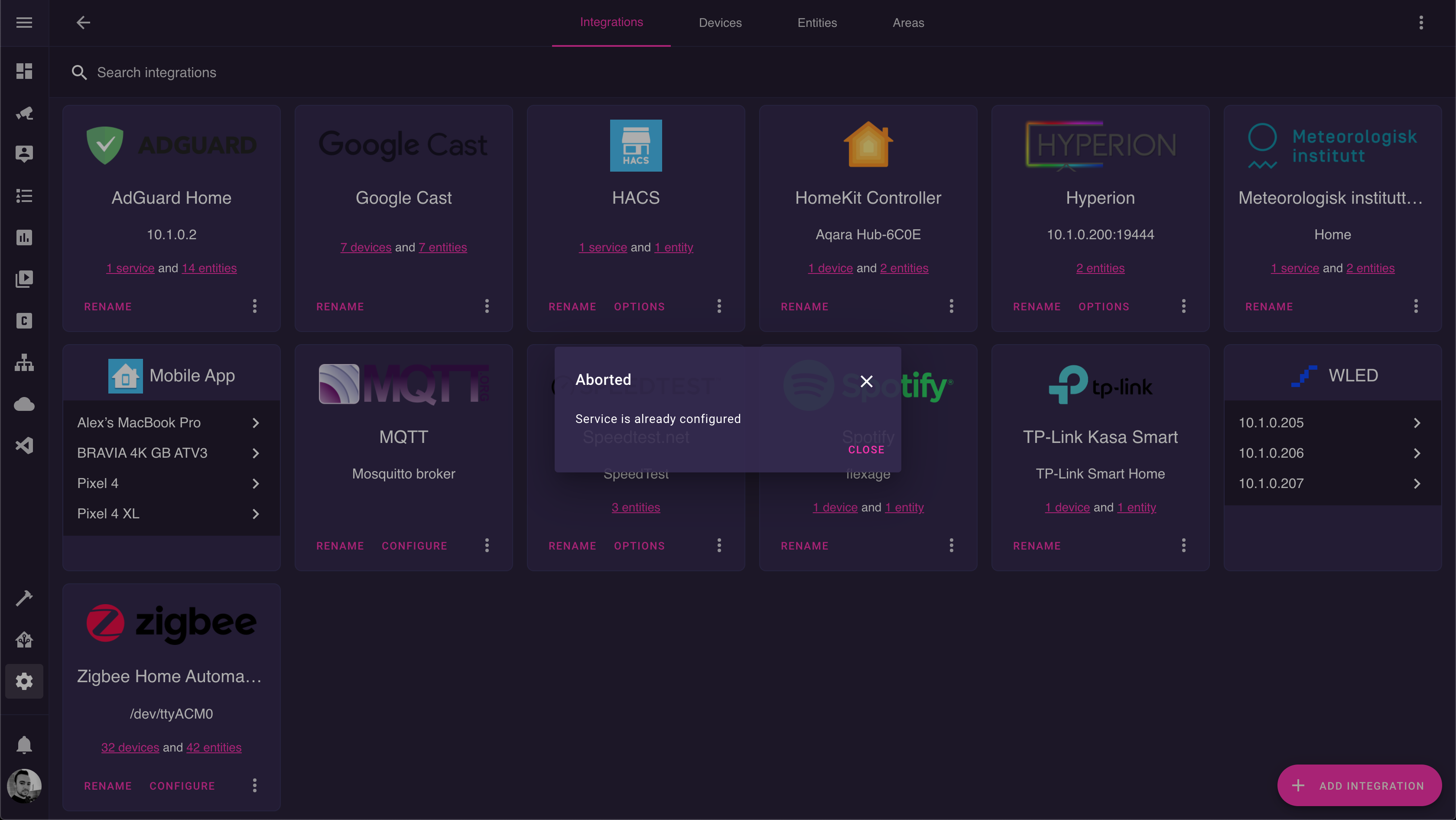Open Zigbee Home Automation three-dot menu
This screenshot has width=1456, height=820.
pos(254,785)
